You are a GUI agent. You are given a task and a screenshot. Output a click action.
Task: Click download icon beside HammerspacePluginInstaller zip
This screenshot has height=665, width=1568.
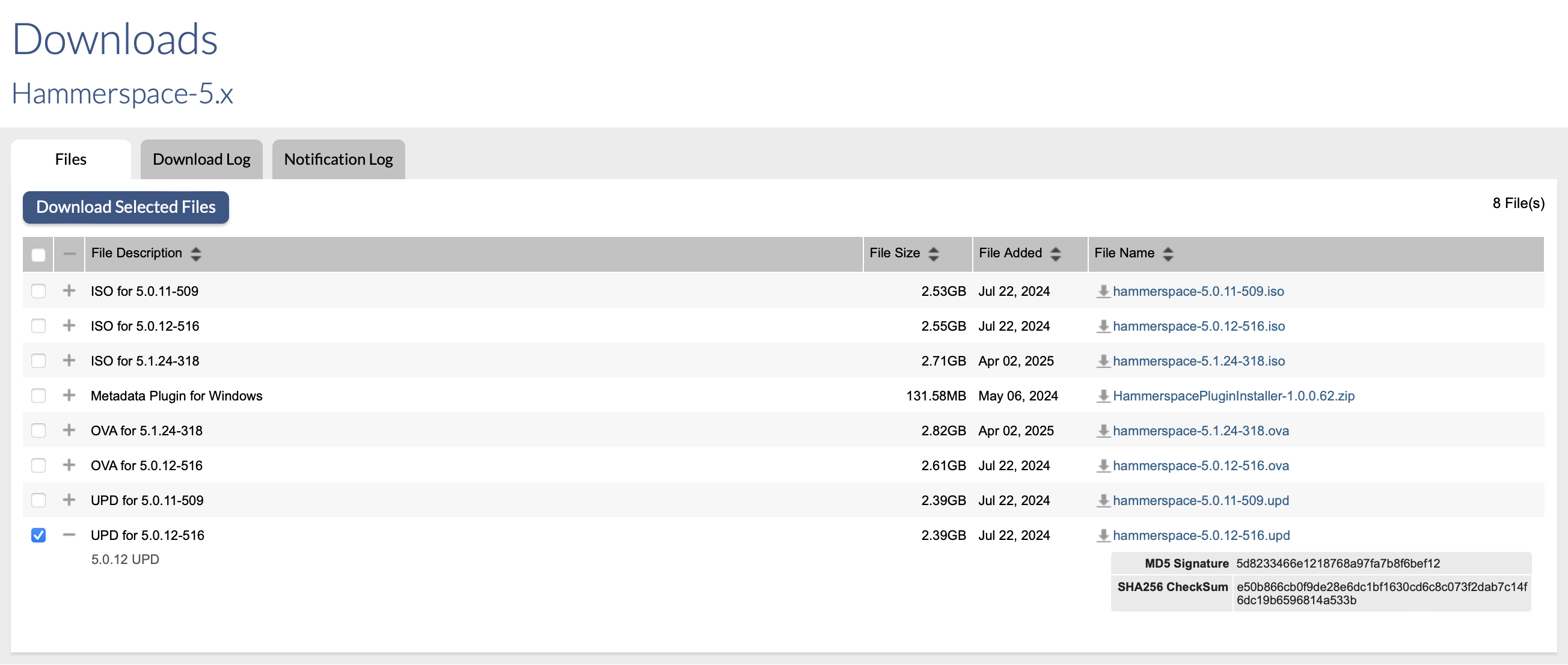tap(1103, 396)
